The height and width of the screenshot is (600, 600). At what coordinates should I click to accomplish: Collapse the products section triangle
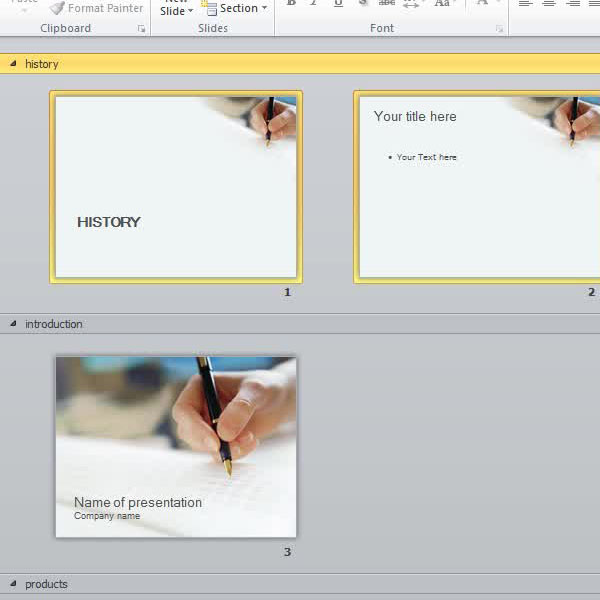(13, 584)
